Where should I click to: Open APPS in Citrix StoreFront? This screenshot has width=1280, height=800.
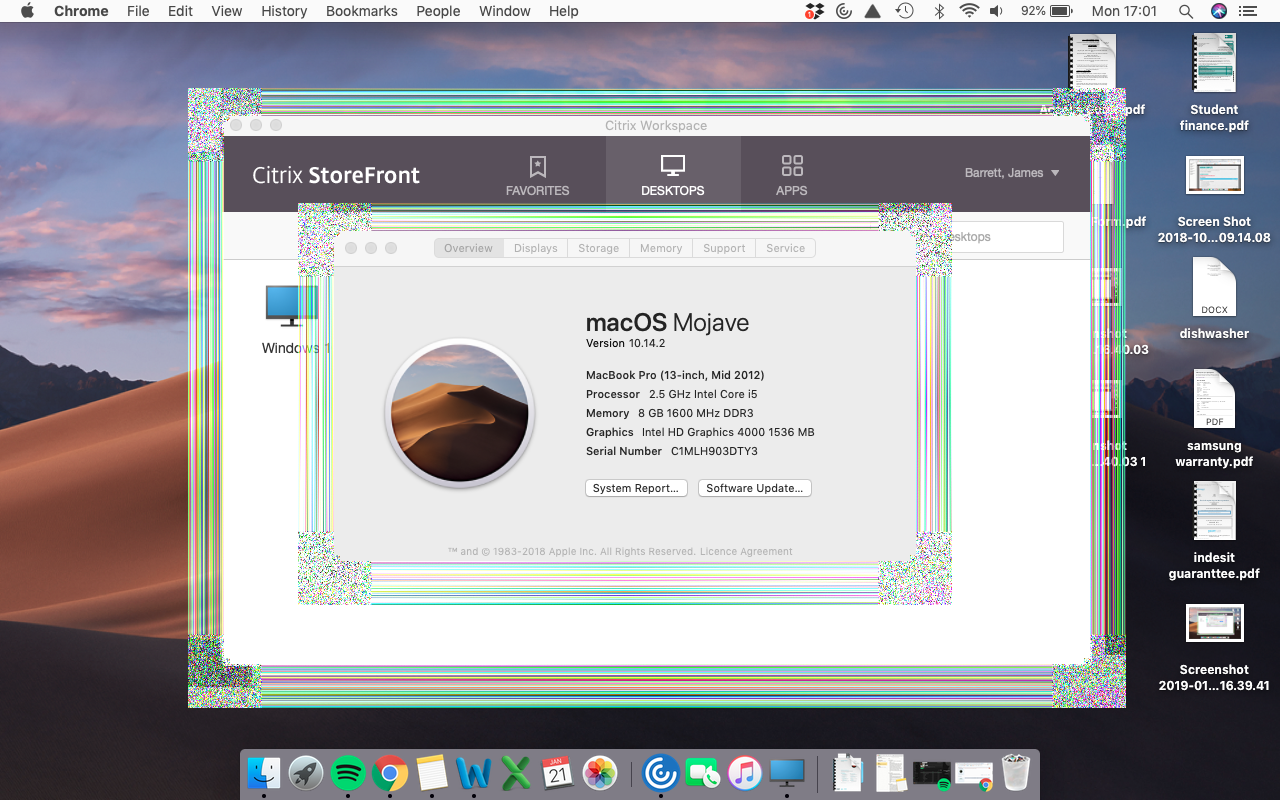pos(792,174)
